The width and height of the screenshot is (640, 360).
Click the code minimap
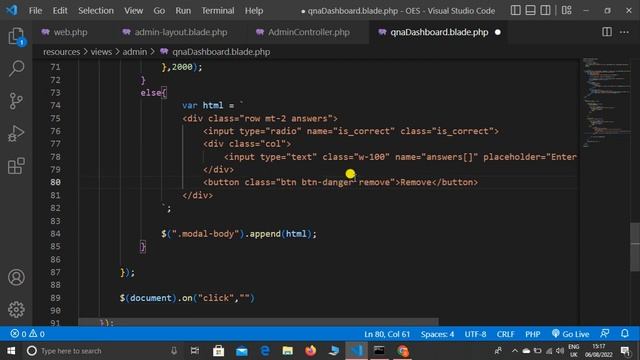coord(606,102)
